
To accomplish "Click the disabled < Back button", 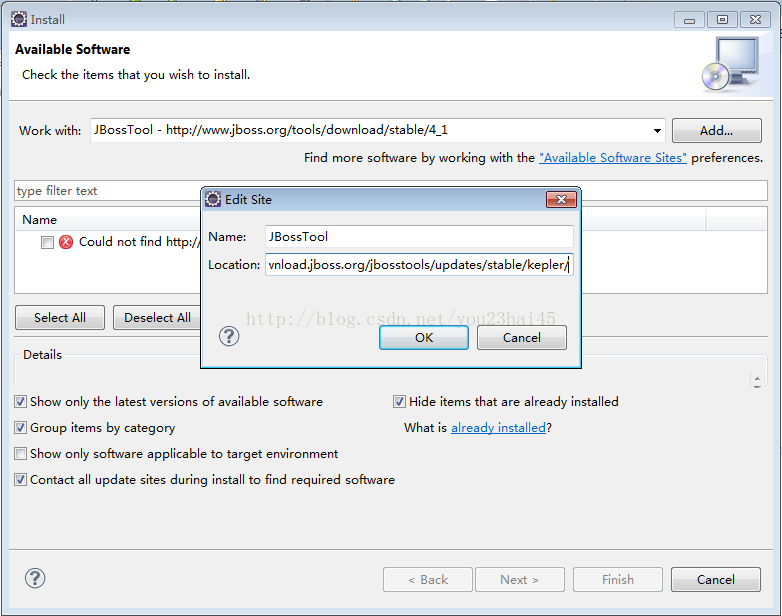I will point(428,580).
